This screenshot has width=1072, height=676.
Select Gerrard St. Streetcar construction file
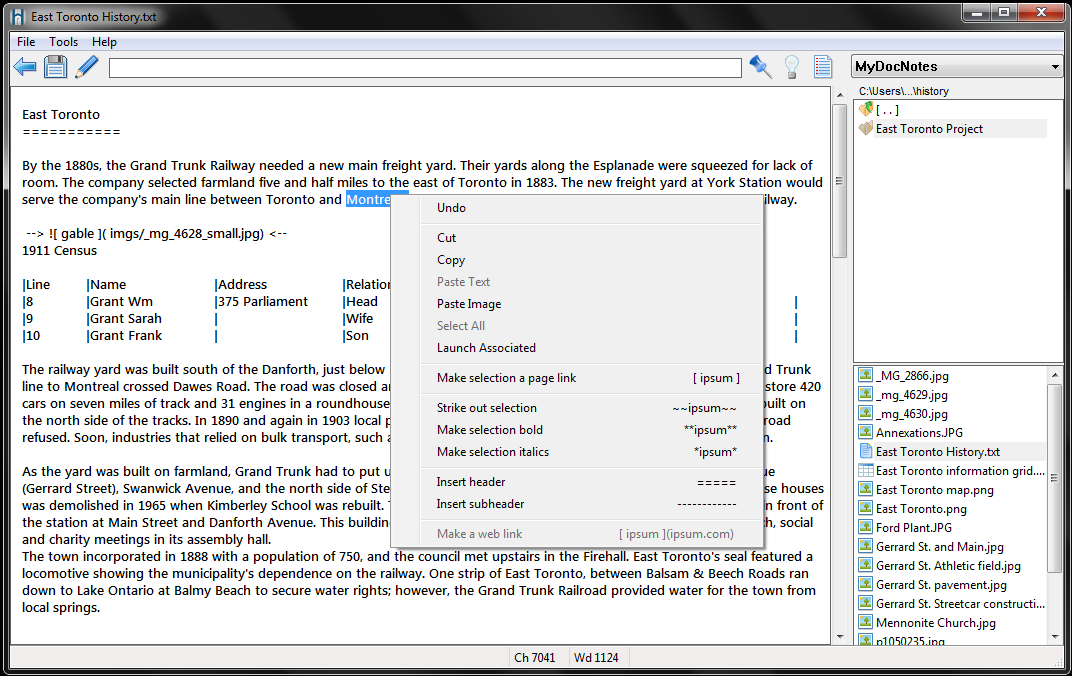tap(960, 604)
